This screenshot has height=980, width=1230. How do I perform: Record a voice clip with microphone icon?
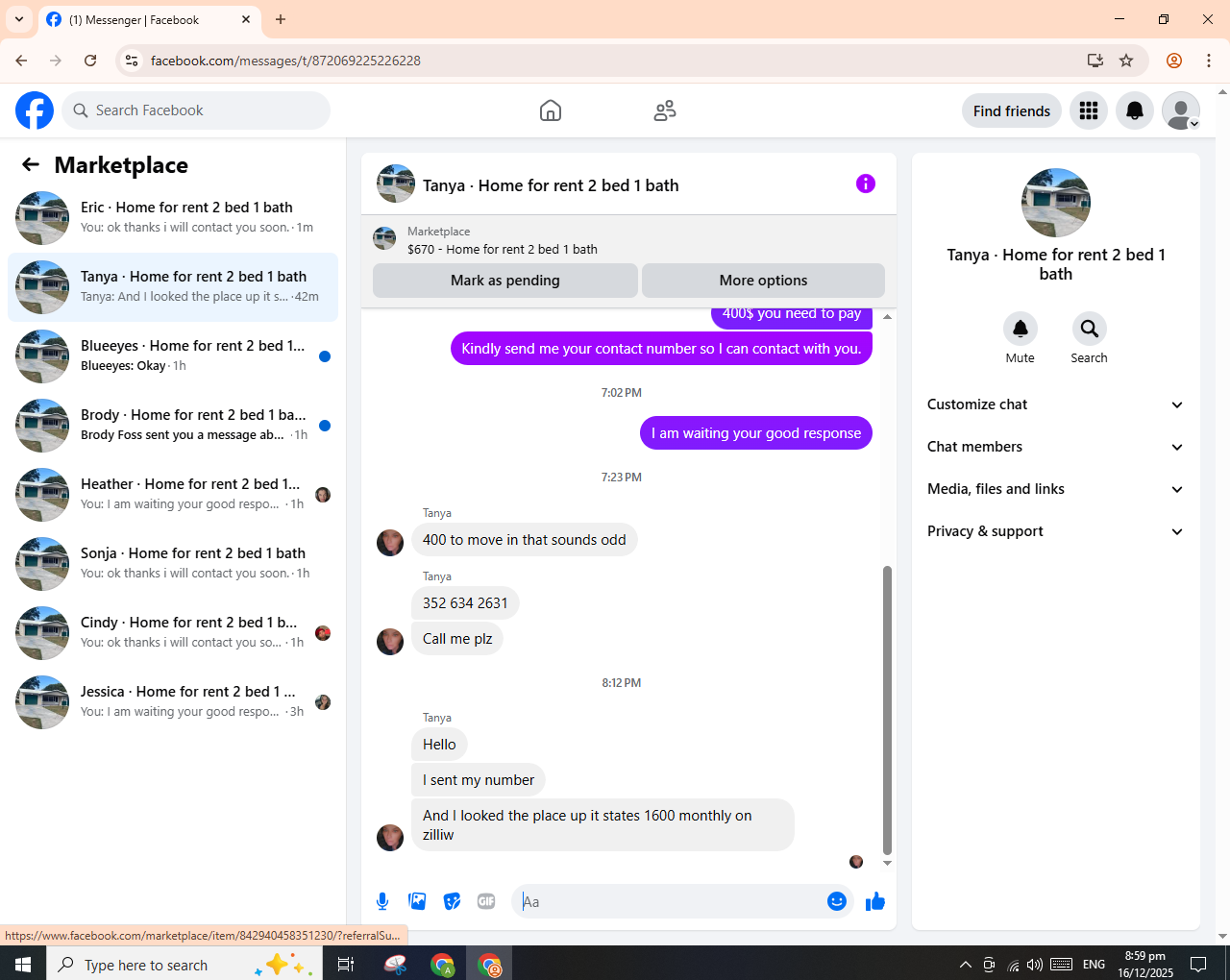382,901
